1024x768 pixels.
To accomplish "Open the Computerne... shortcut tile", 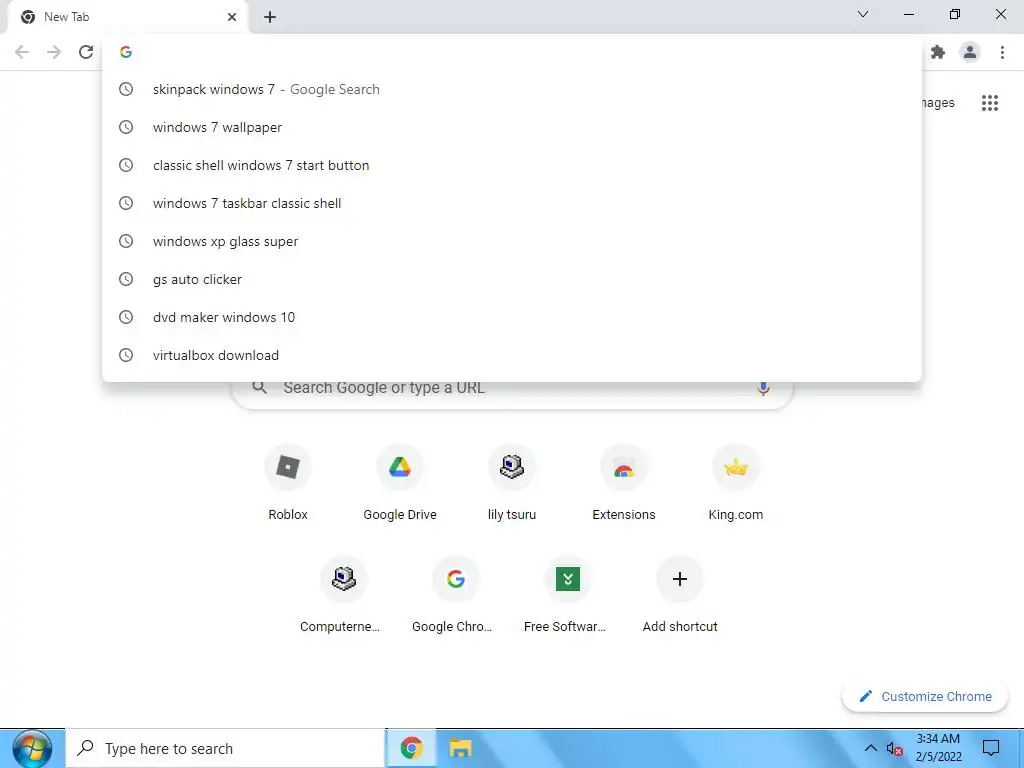I will point(344,596).
